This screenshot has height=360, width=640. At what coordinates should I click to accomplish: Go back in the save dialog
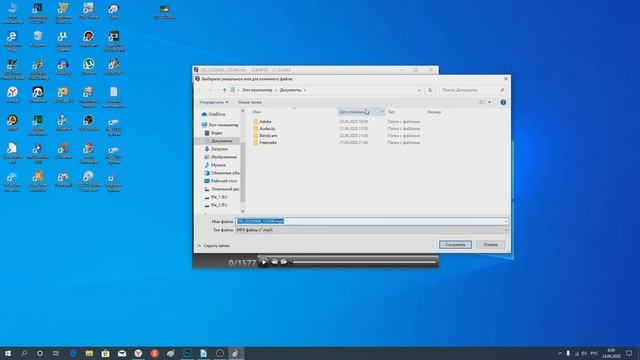tap(200, 90)
